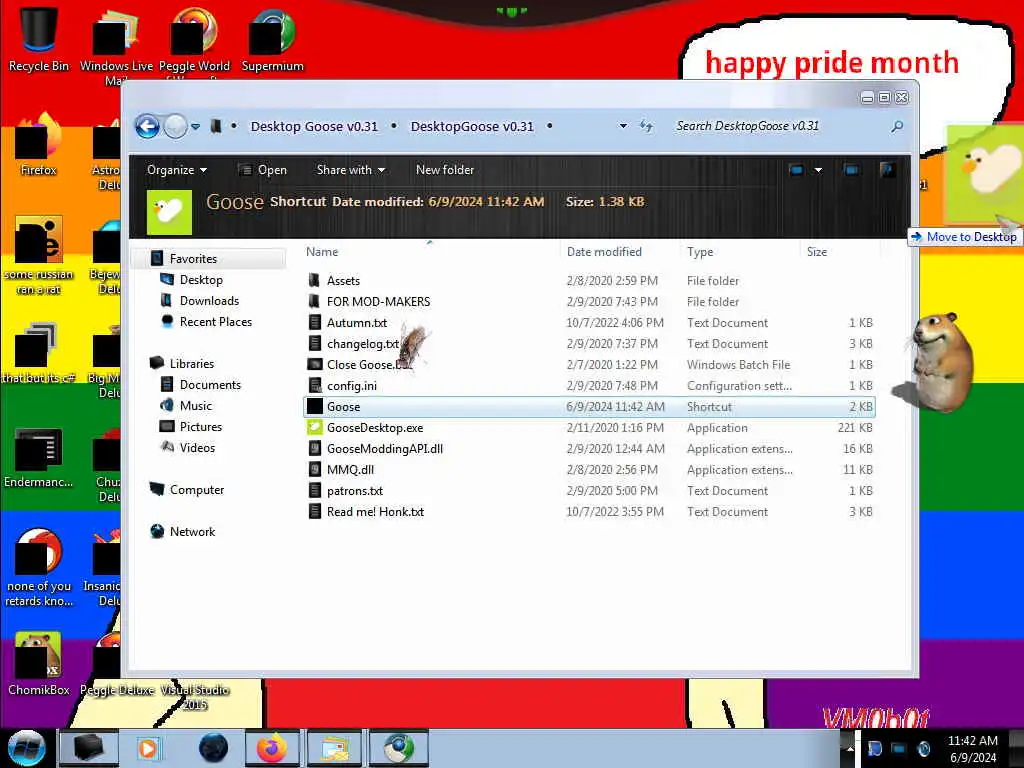Sort by Type column header
Image resolution: width=1024 pixels, height=768 pixels.
tap(699, 251)
